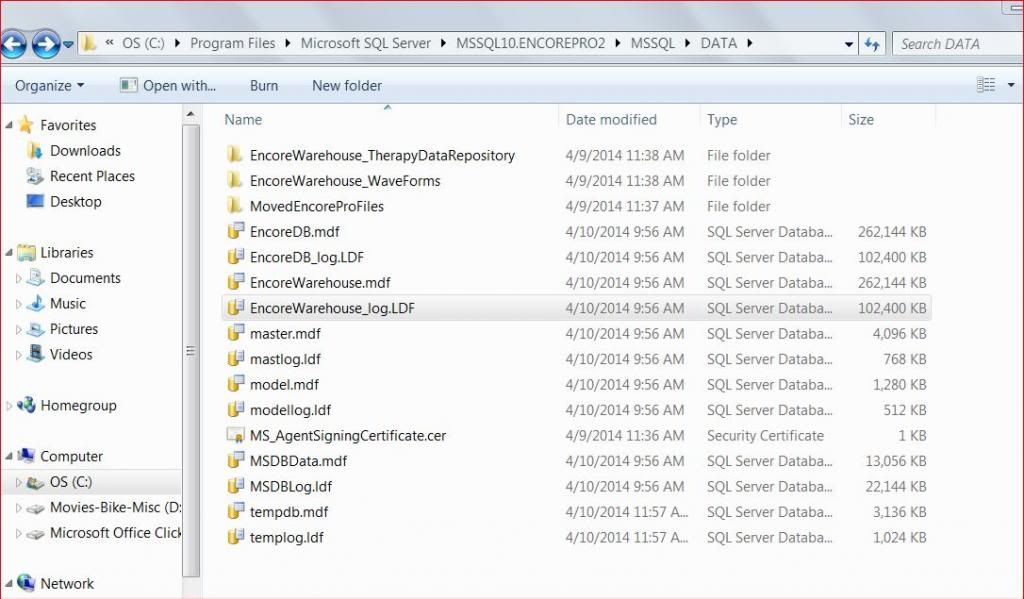Open the Organize menu
Screen dimensions: 1024x599
[x=50, y=86]
